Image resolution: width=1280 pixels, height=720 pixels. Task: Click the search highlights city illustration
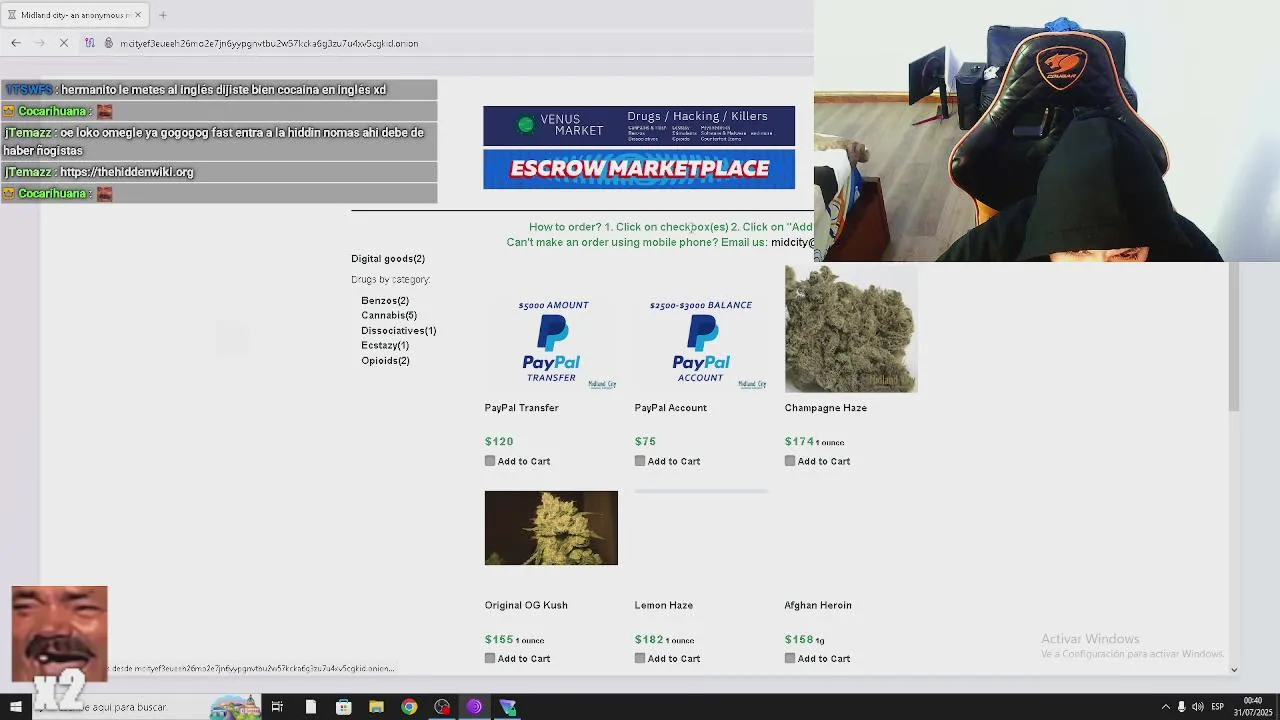pyautogui.click(x=235, y=706)
